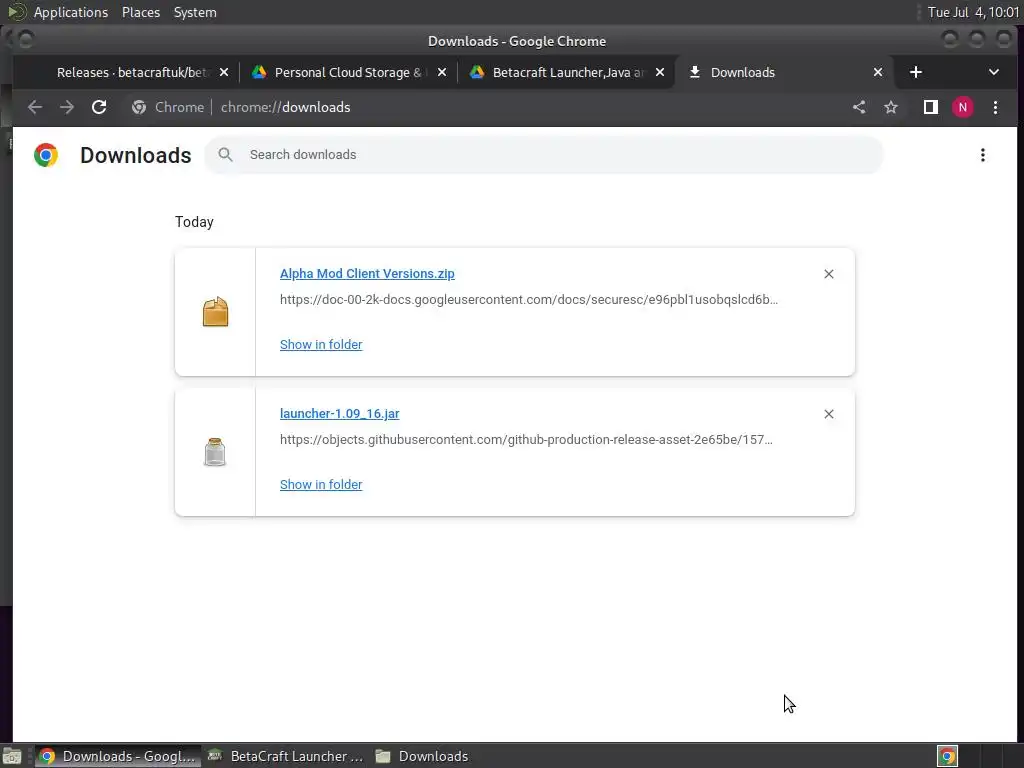Show launcher jar in folder
The image size is (1024, 768).
(x=321, y=484)
